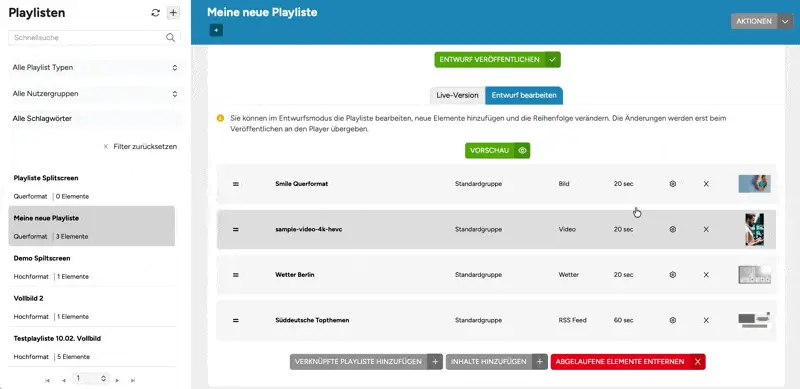
Task: Click Entwurf veröffentlichen button
Action: [x=497, y=60]
